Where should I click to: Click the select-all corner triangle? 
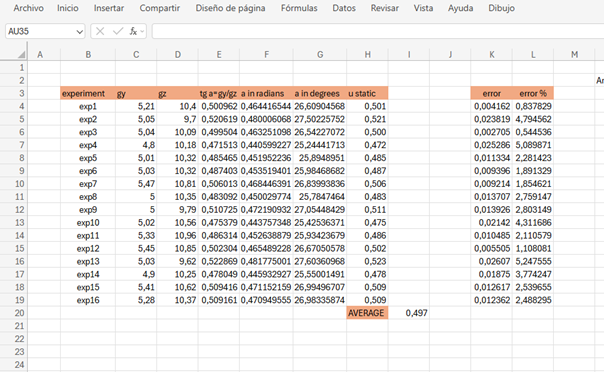(22, 55)
